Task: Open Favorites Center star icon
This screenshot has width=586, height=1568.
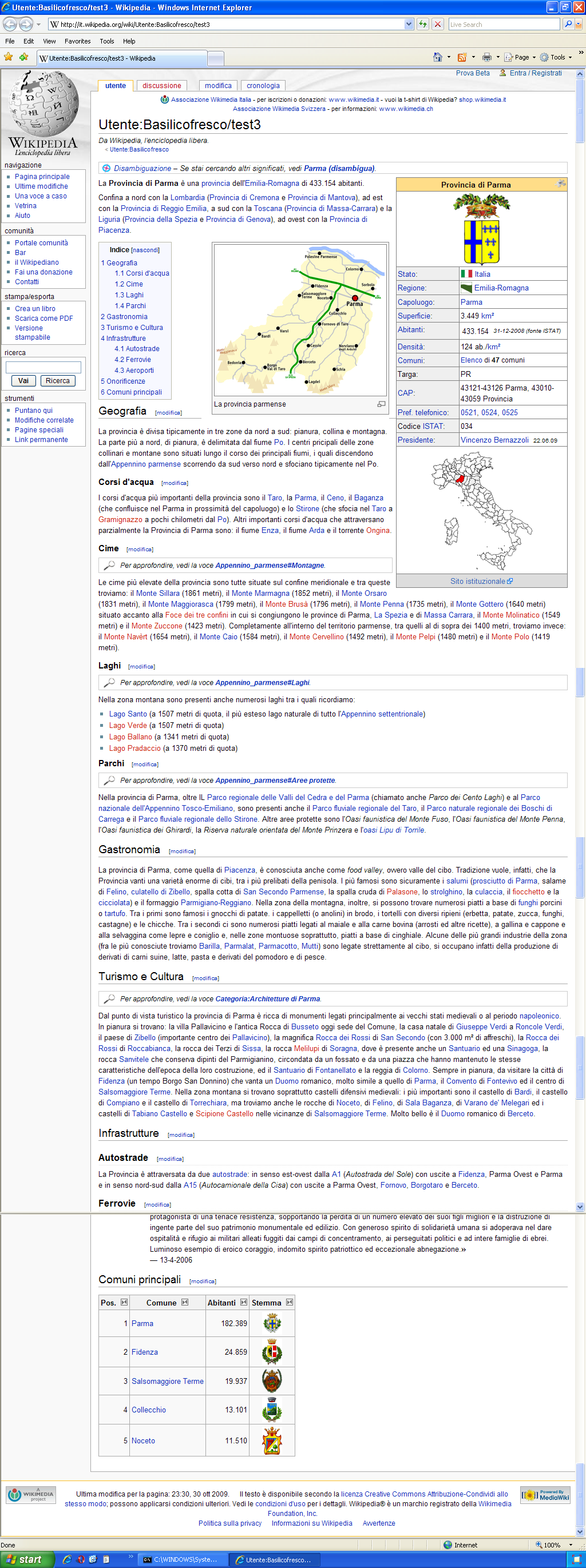Action: coord(9,57)
